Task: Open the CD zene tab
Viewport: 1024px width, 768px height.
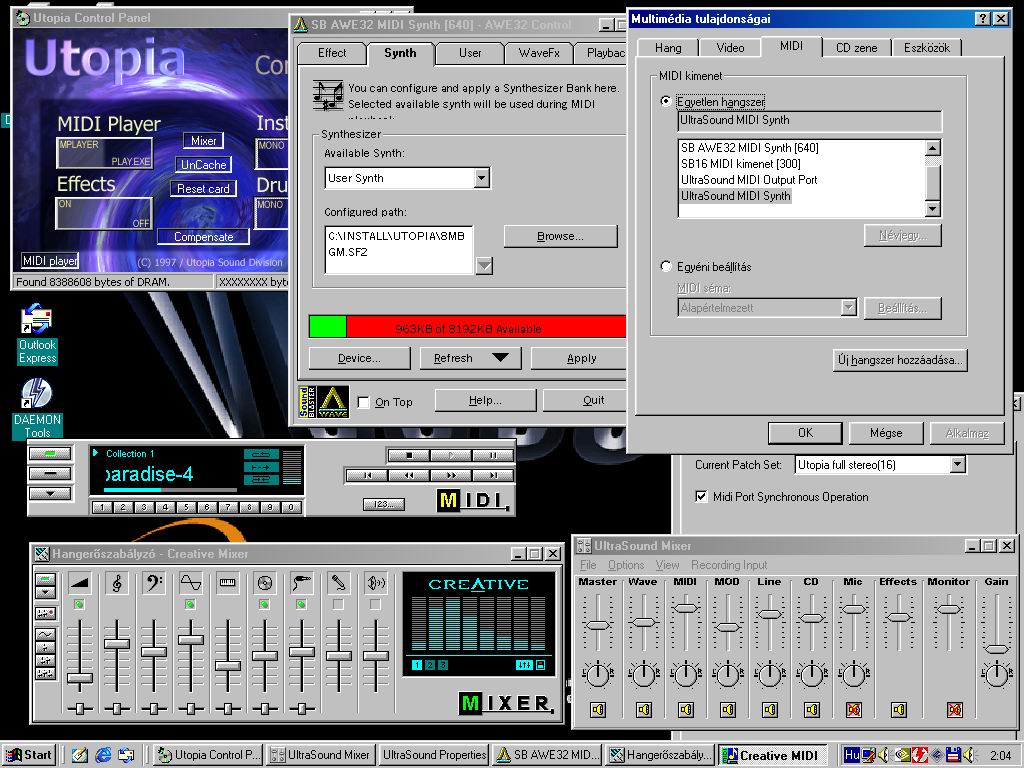Action: (x=856, y=48)
